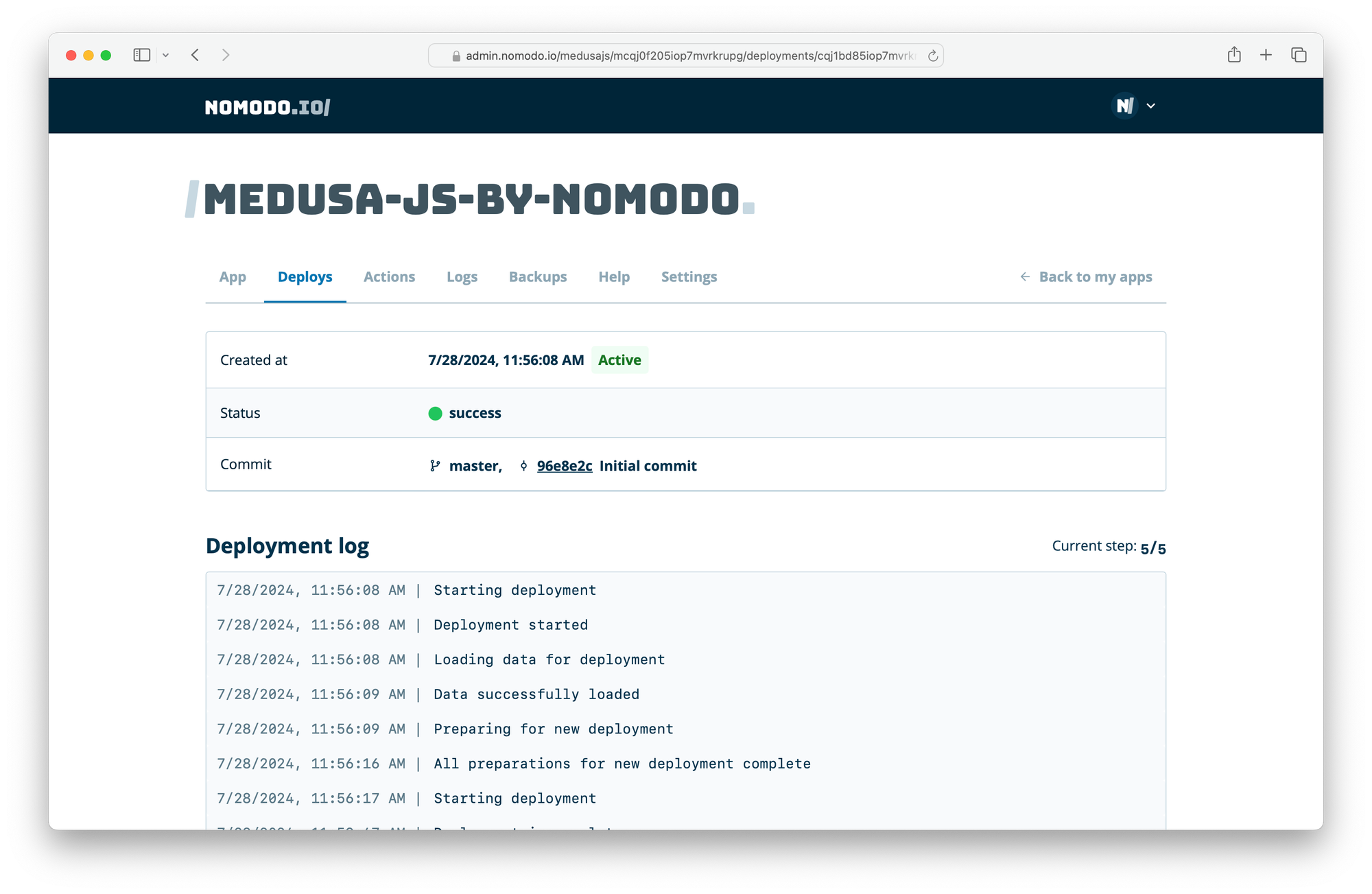Open the Backups tab

[538, 277]
